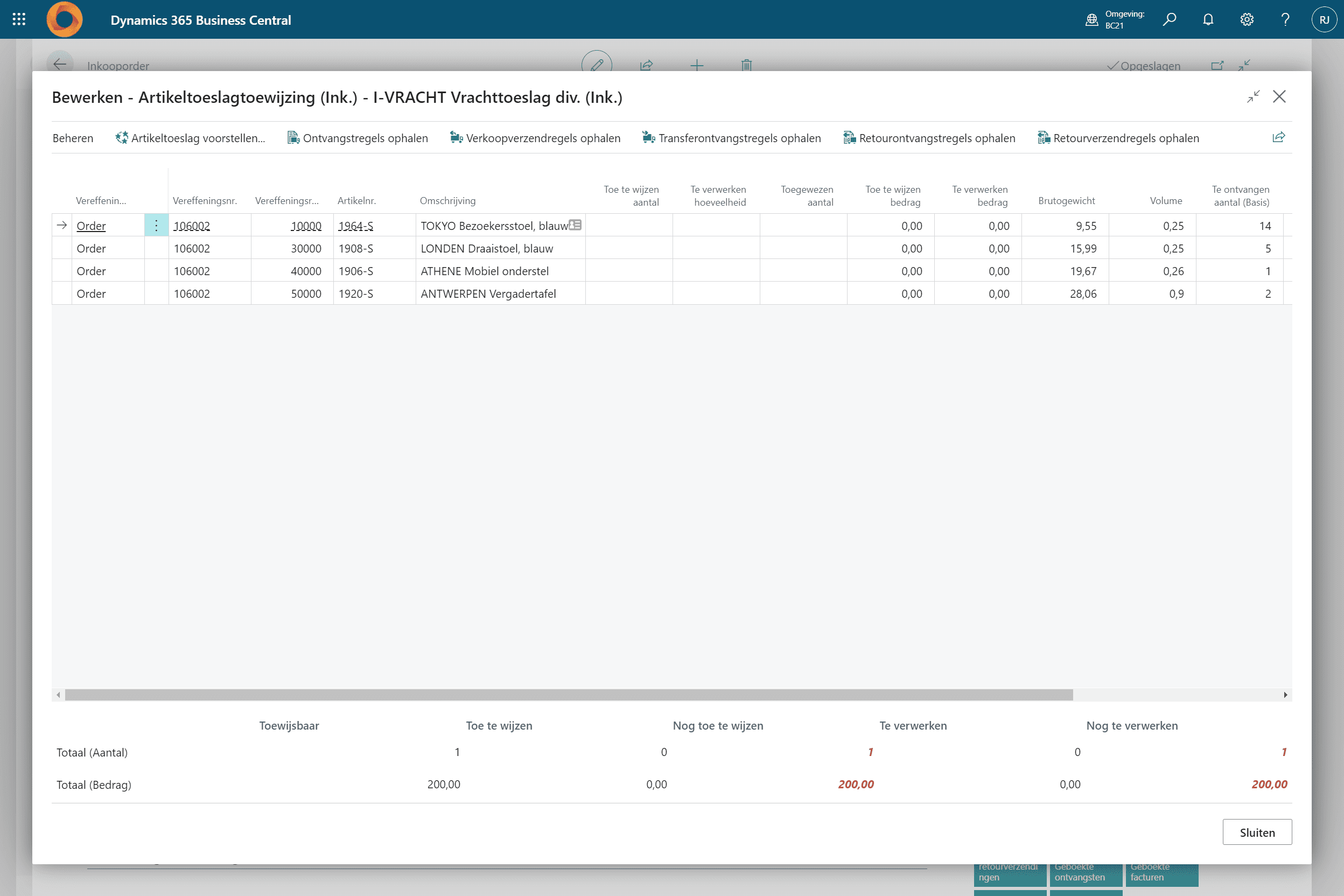Click Verkoopverzendregels ophalen action
Image resolution: width=1344 pixels, height=896 pixels.
click(x=535, y=138)
